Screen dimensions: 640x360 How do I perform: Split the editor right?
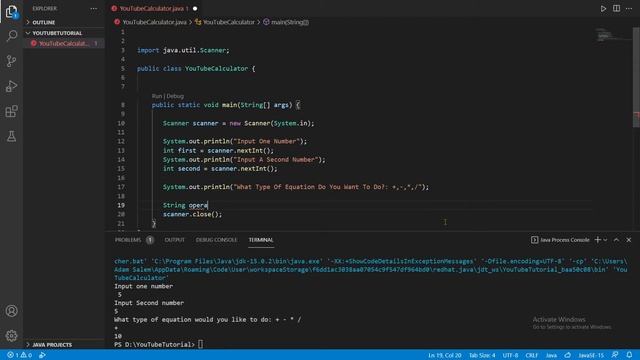[x=616, y=9]
